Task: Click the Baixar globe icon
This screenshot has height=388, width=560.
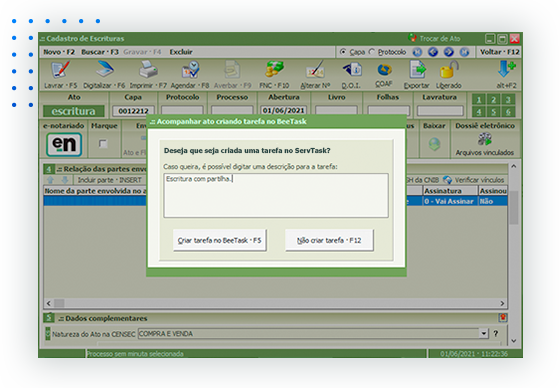Action: [x=434, y=144]
